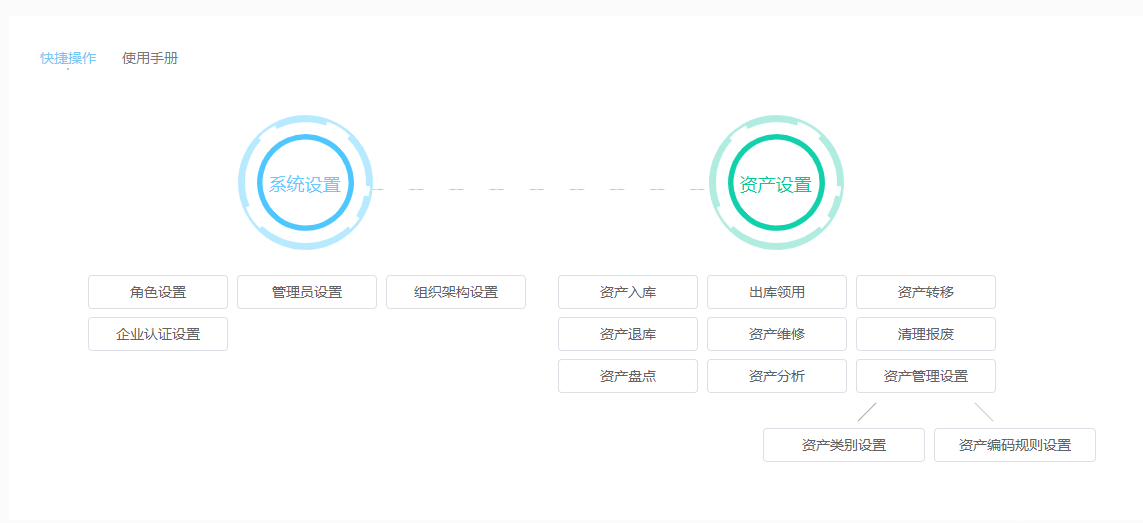This screenshot has height=523, width=1143.
Task: Open 企业认证设置
Action: [158, 334]
